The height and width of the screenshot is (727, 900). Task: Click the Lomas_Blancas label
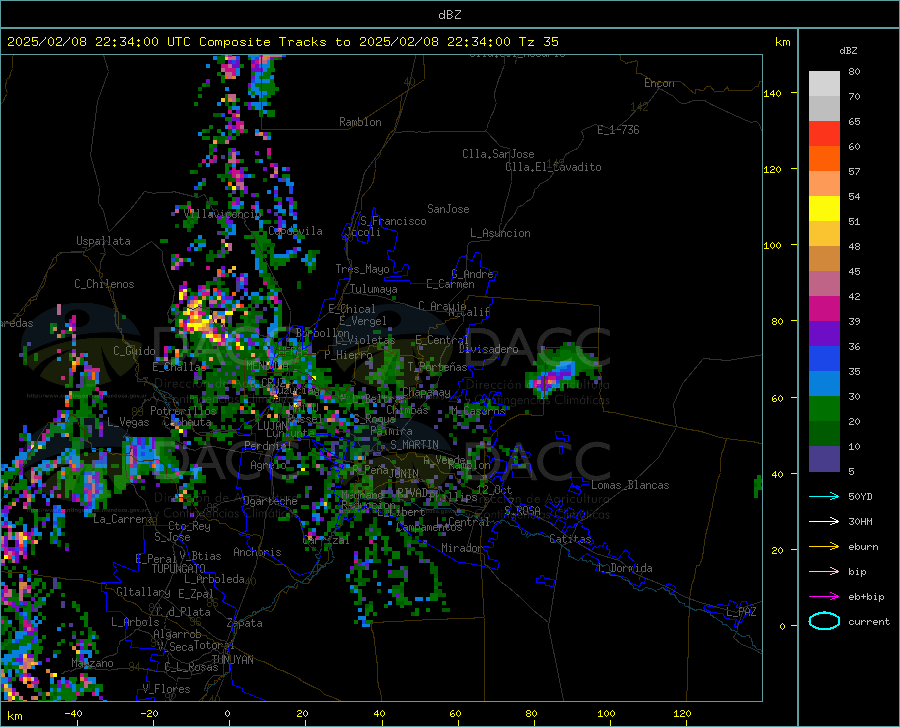pyautogui.click(x=630, y=485)
